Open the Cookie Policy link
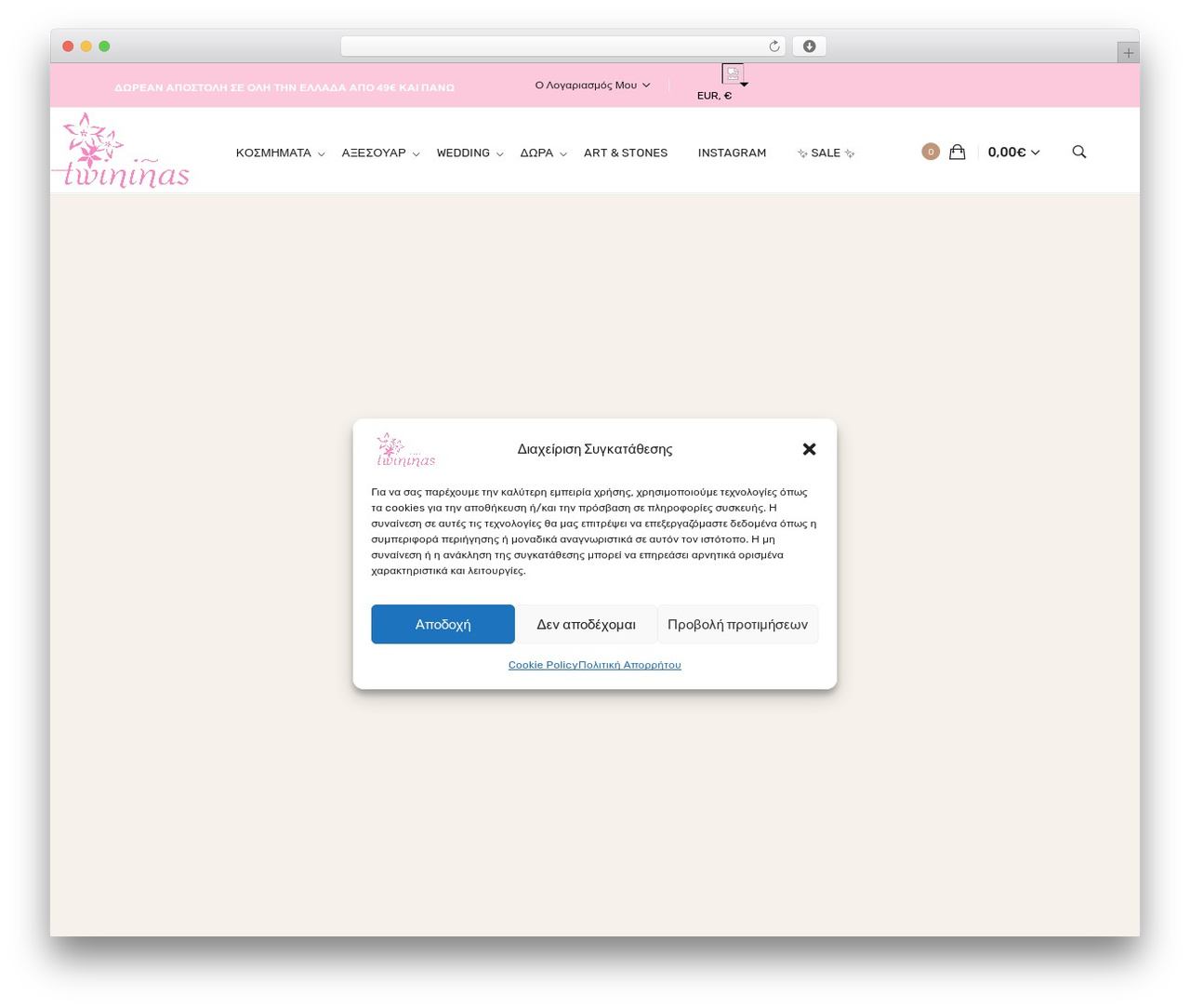The width and height of the screenshot is (1190, 1008). point(543,665)
